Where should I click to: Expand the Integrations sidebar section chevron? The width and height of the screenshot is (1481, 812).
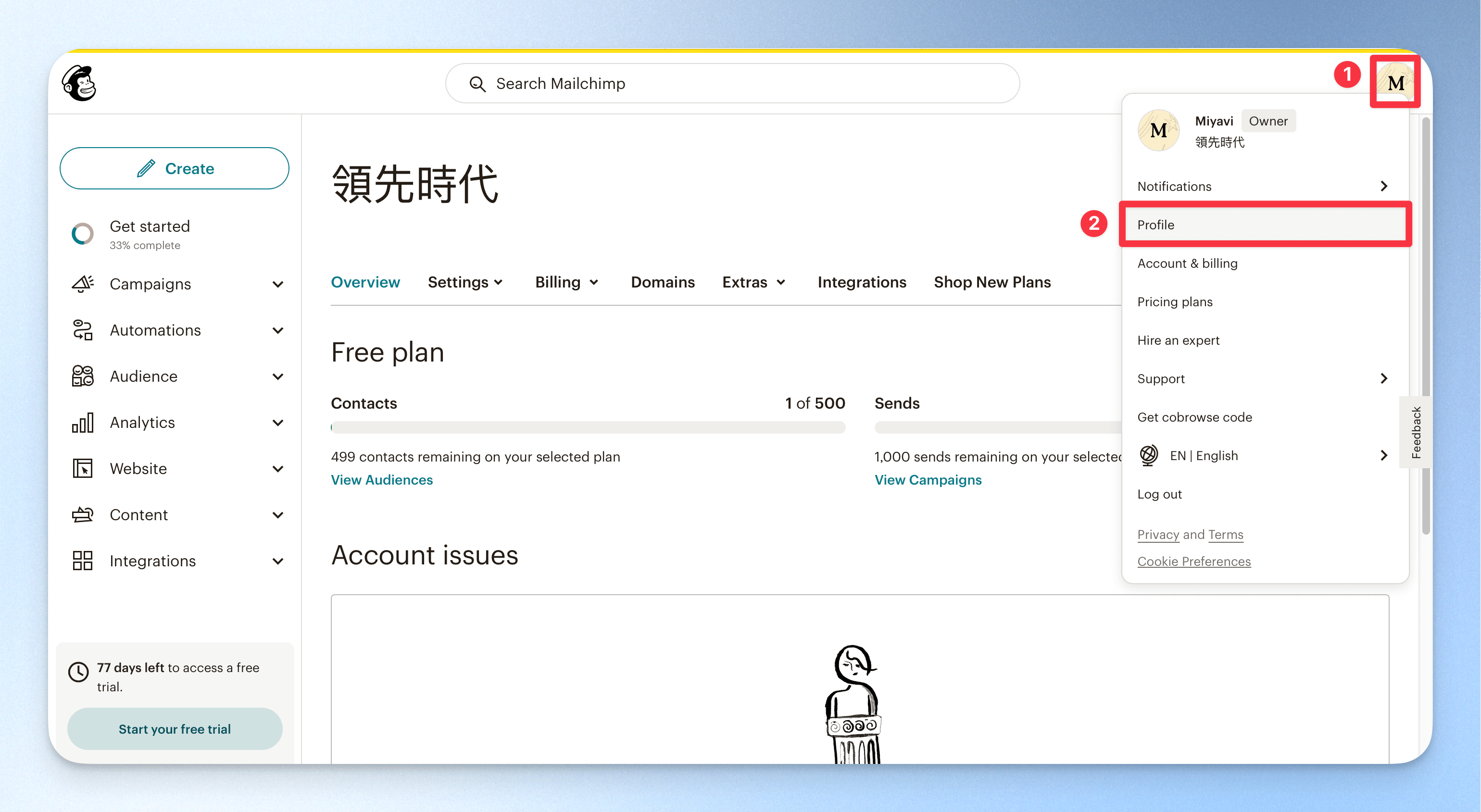pos(278,561)
